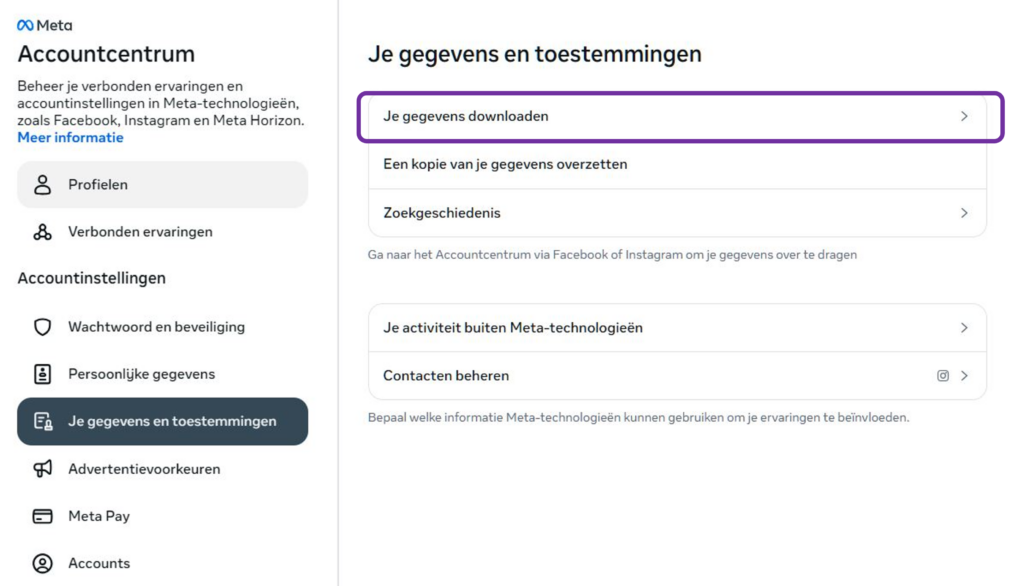This screenshot has width=1030, height=586.
Task: Expand the Contacten beheren row chevron
Action: pyautogui.click(x=964, y=375)
